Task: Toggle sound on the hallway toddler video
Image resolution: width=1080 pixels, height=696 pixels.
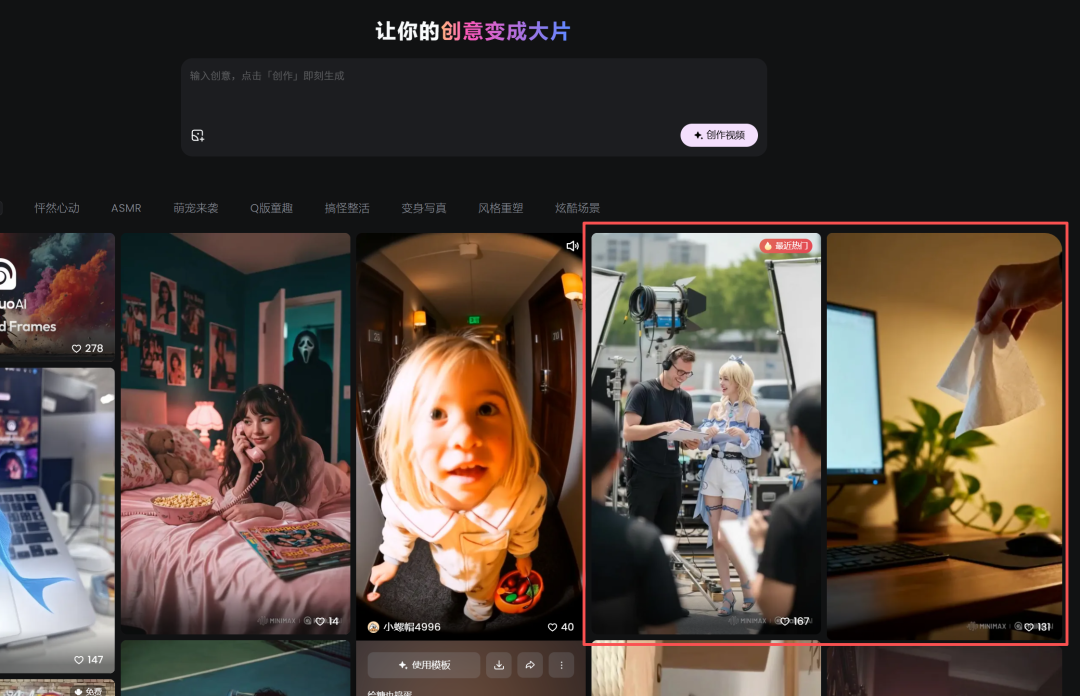Action: click(572, 246)
